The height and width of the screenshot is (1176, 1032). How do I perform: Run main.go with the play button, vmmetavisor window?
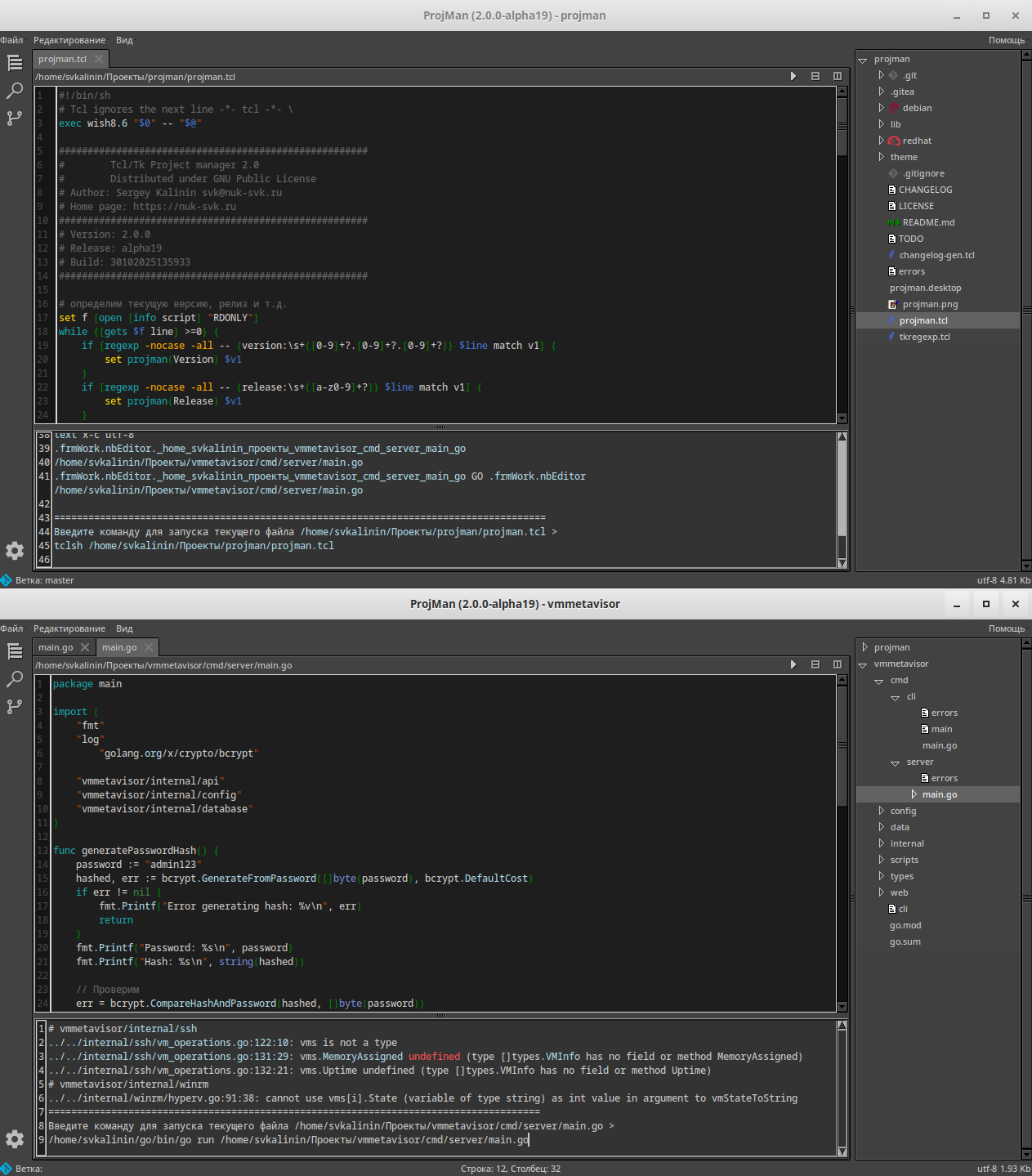pos(793,664)
